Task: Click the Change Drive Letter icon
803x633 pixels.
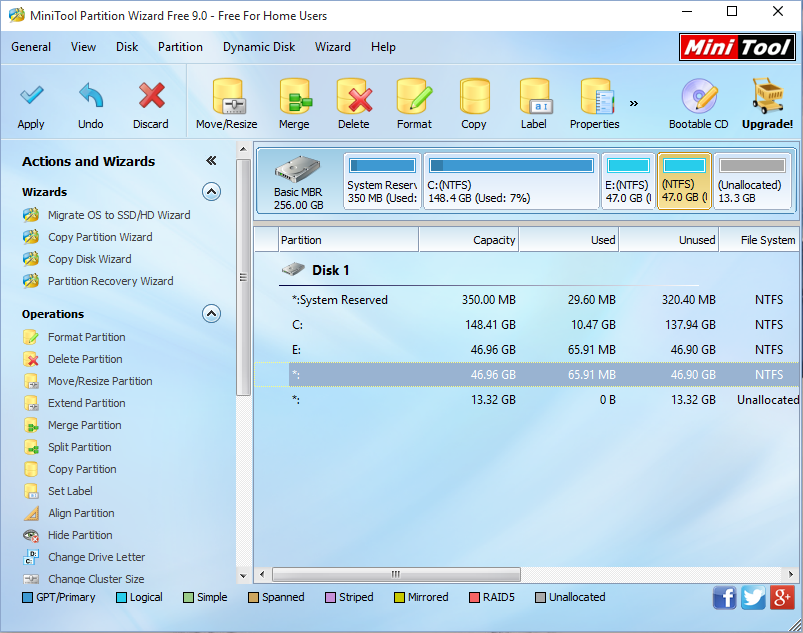Action: click(x=31, y=557)
